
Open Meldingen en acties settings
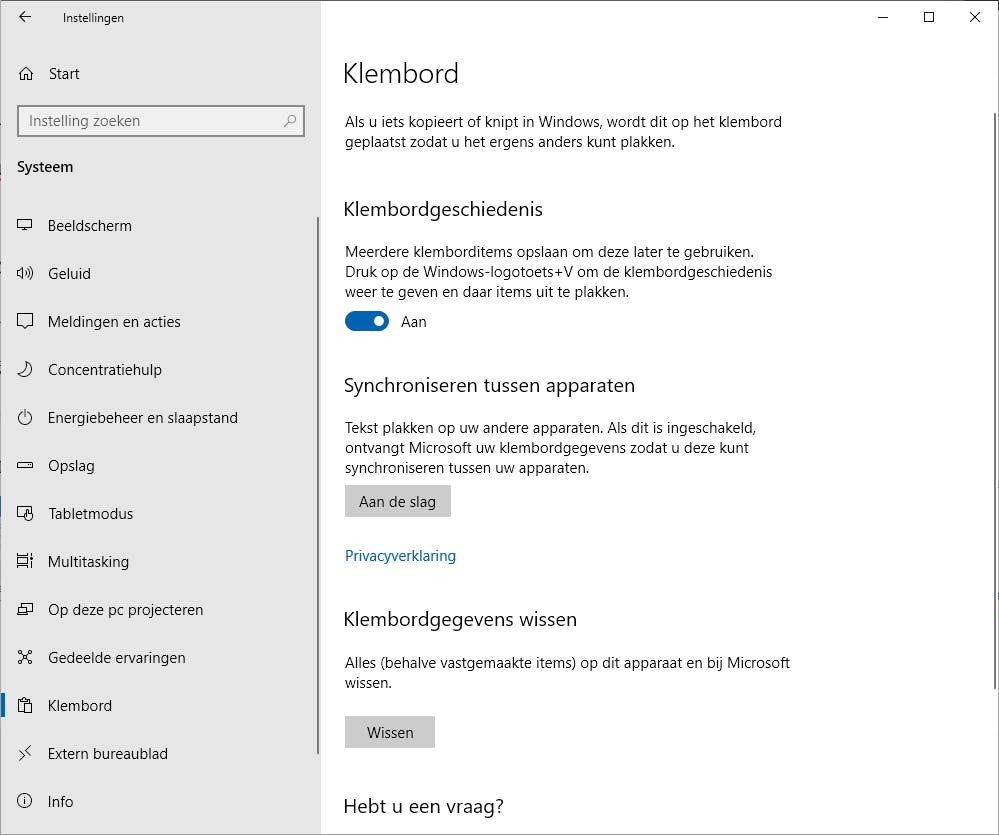pos(114,322)
